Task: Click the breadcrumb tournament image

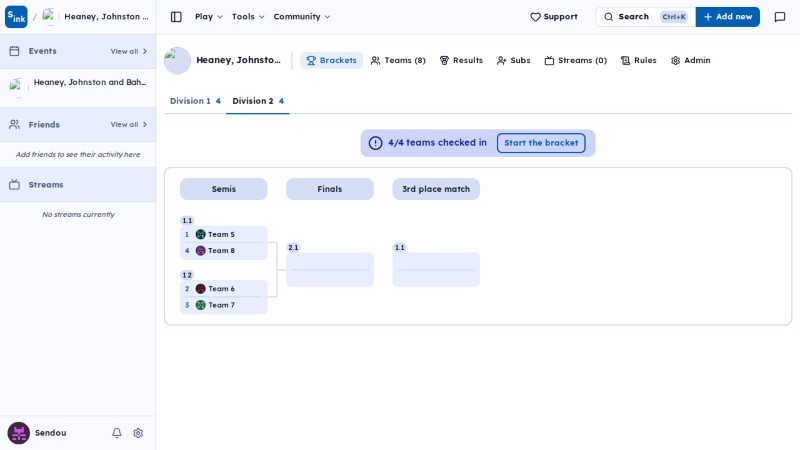Action: (49, 16)
